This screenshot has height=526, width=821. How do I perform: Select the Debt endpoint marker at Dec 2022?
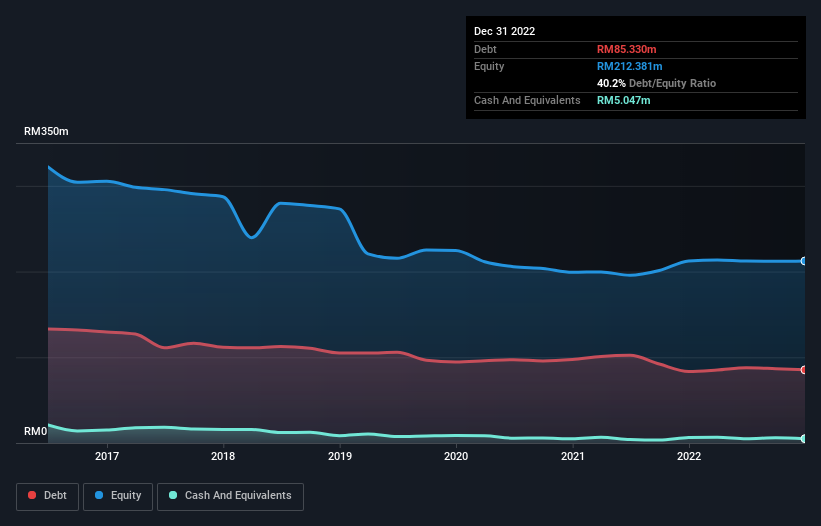(x=804, y=370)
